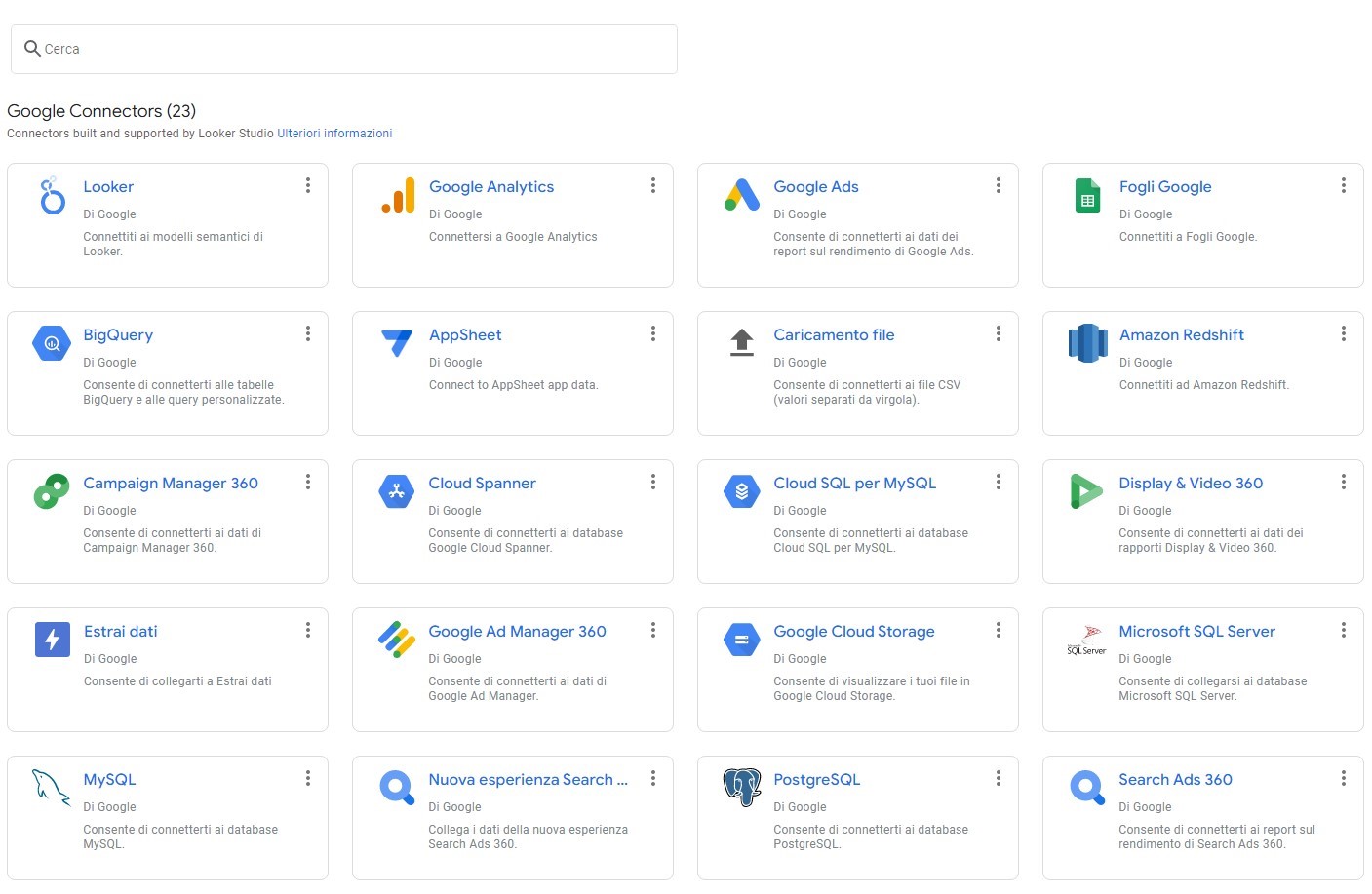Select the Google Cloud Storage title
This screenshot has height=894, width=1372.
(x=854, y=631)
